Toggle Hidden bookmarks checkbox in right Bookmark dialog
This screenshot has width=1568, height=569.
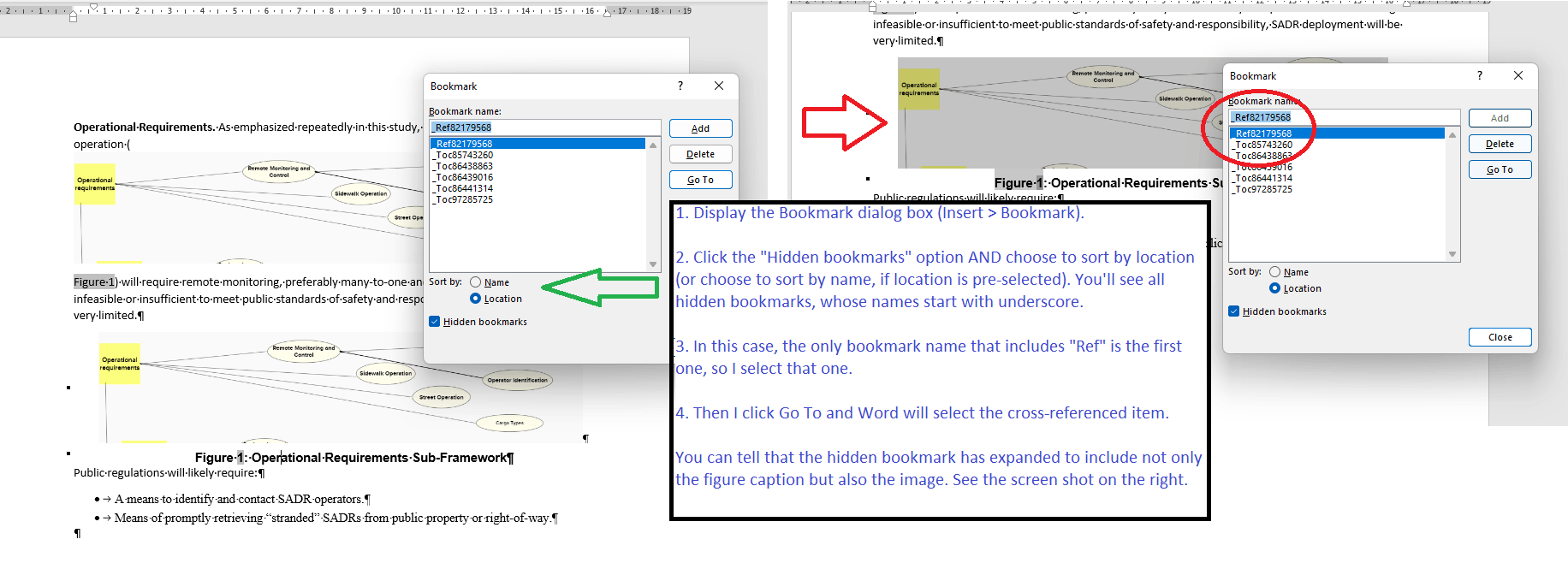(1234, 311)
